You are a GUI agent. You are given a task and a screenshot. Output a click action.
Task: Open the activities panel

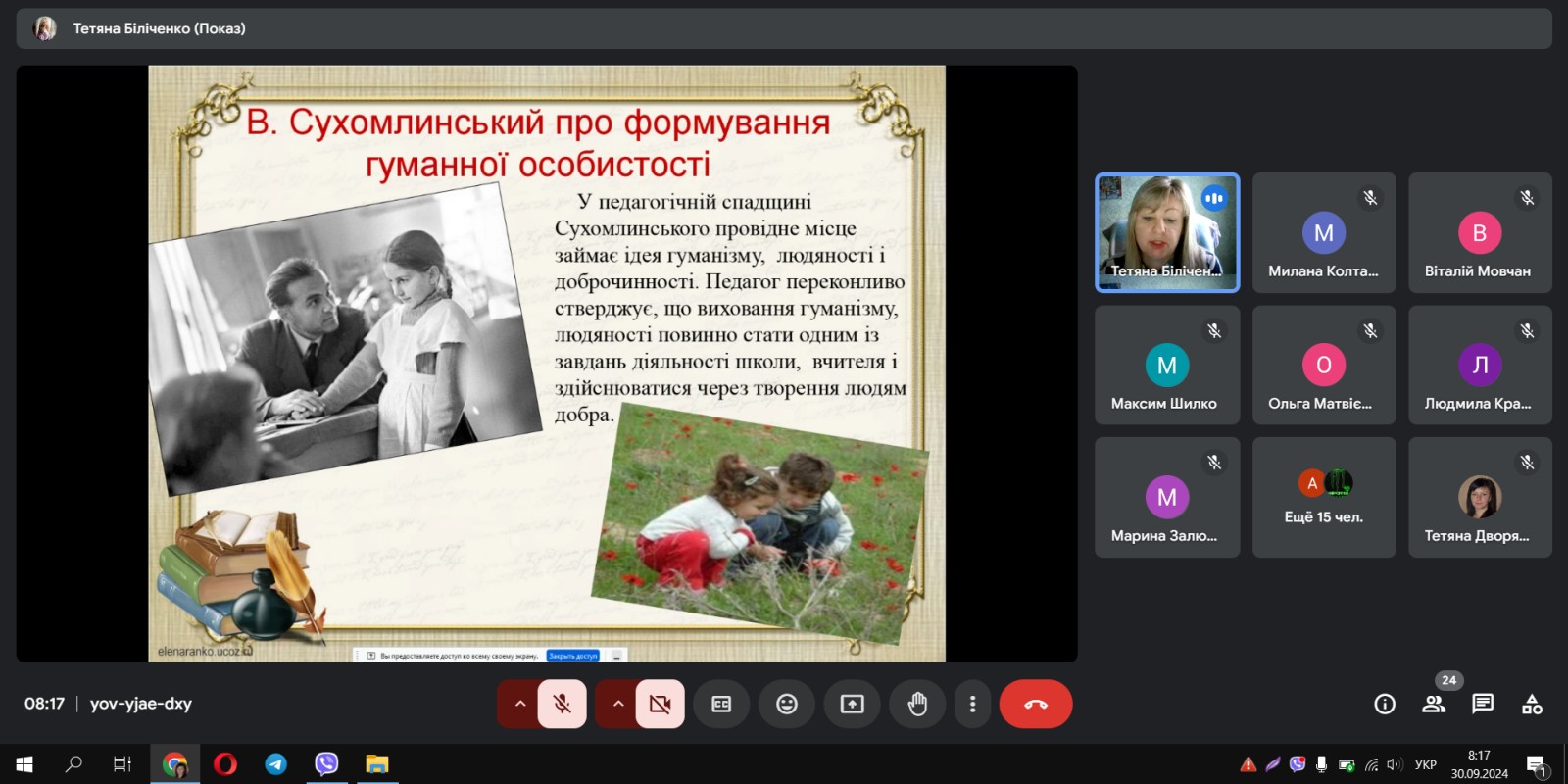pos(1532,704)
